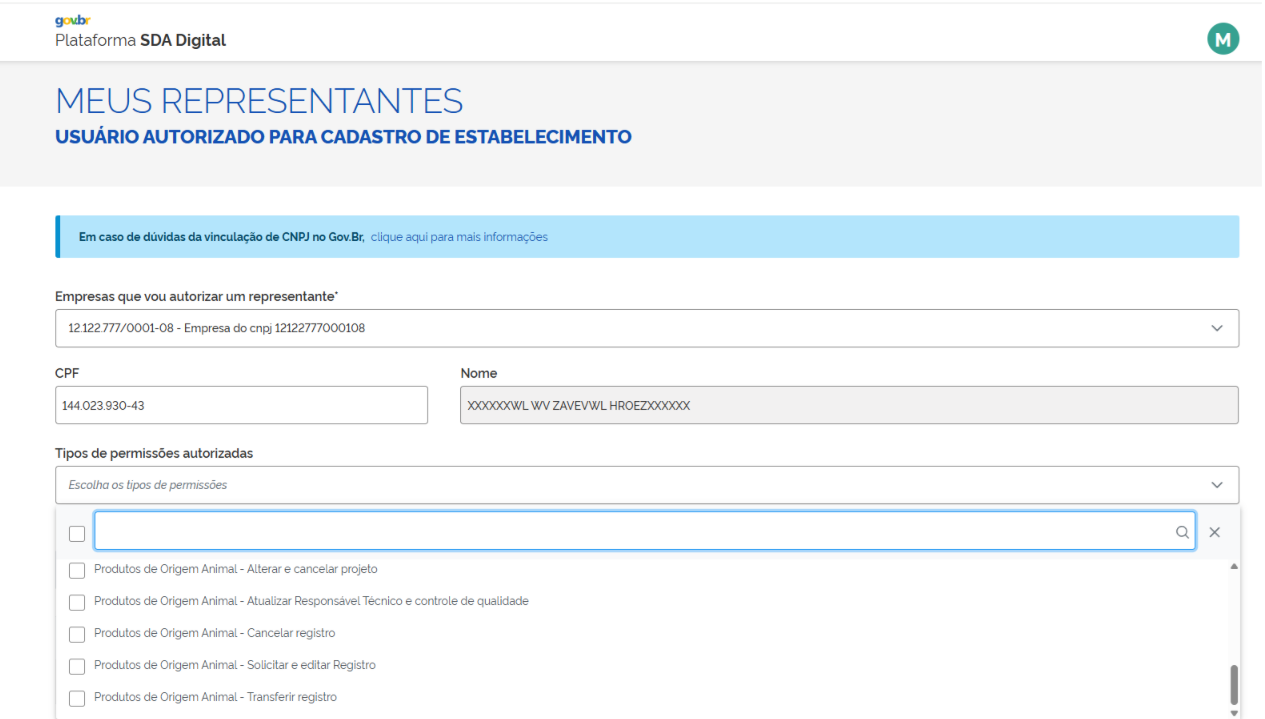Click the Plataforma SDA Digital title
Screen dimensions: 1265x719
[x=140, y=41]
